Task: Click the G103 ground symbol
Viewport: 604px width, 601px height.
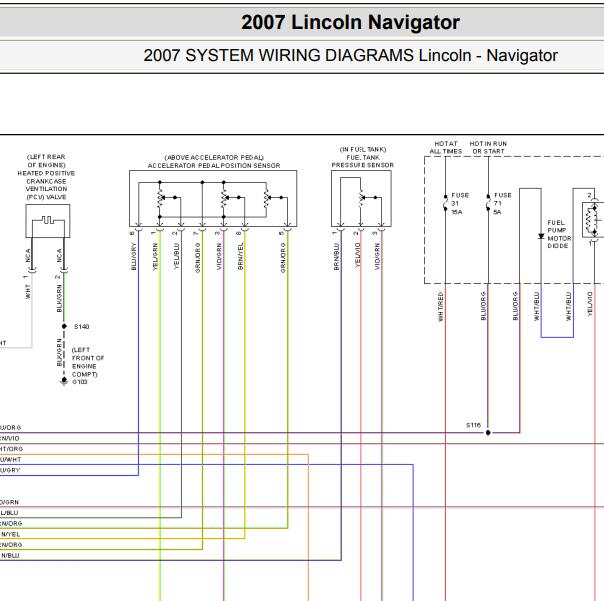Action: 64,381
